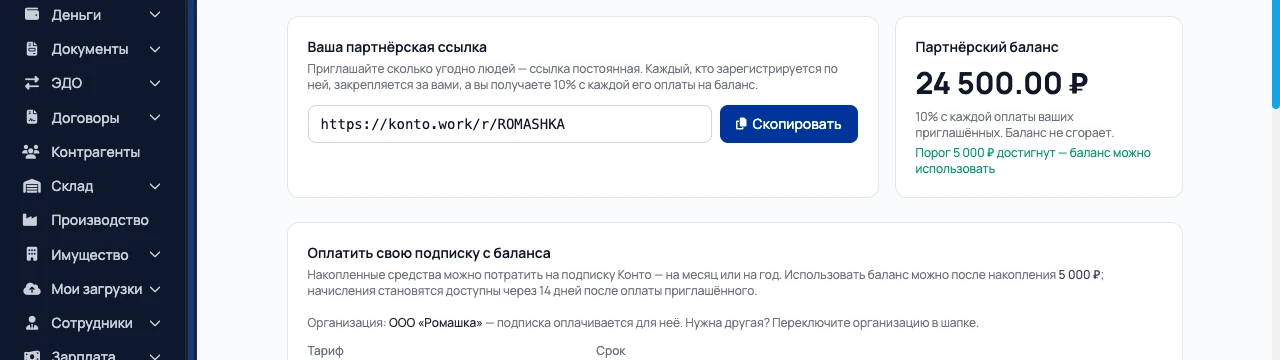Copy the partner link with Скопировать

click(x=789, y=124)
